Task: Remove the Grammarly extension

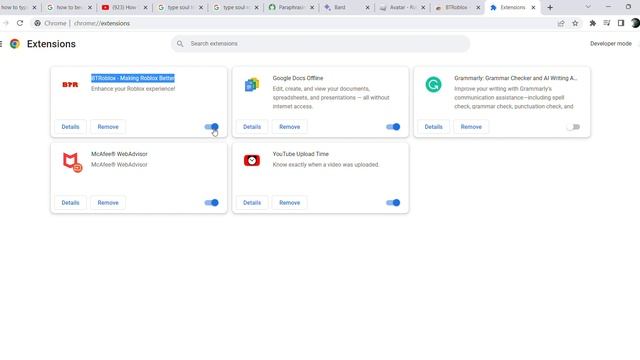Action: (471, 127)
